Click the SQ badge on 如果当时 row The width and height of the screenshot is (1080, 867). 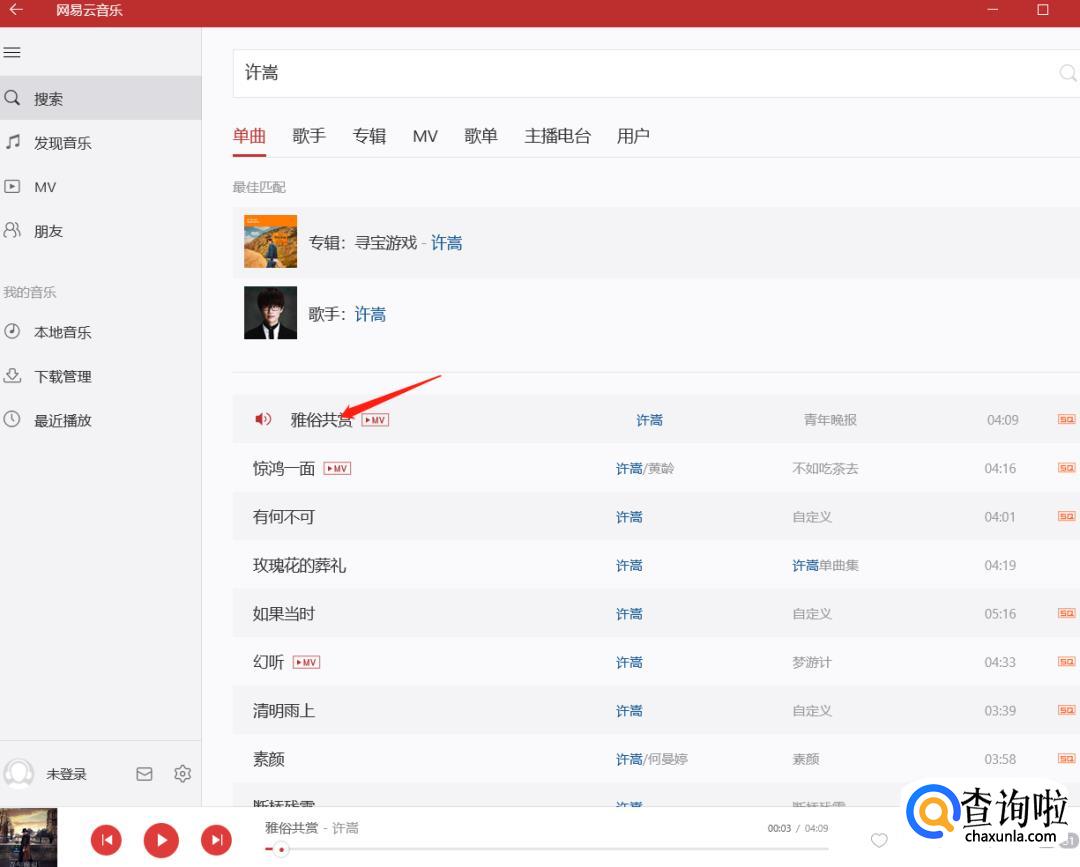1066,614
